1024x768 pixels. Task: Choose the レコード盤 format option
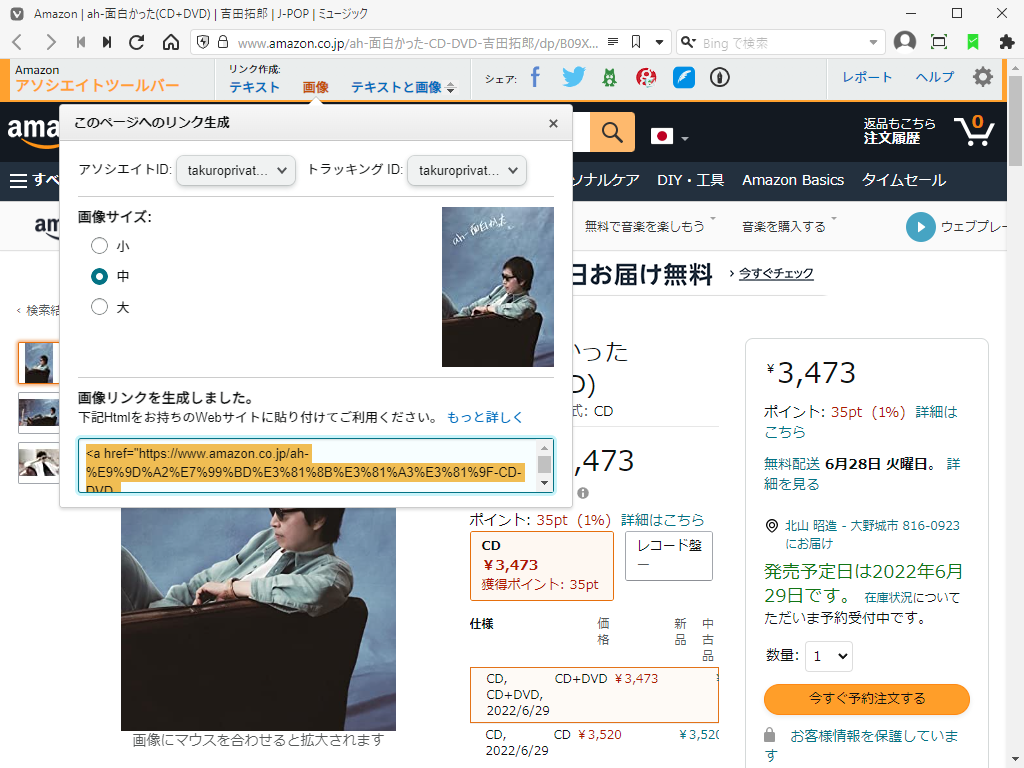click(x=669, y=556)
